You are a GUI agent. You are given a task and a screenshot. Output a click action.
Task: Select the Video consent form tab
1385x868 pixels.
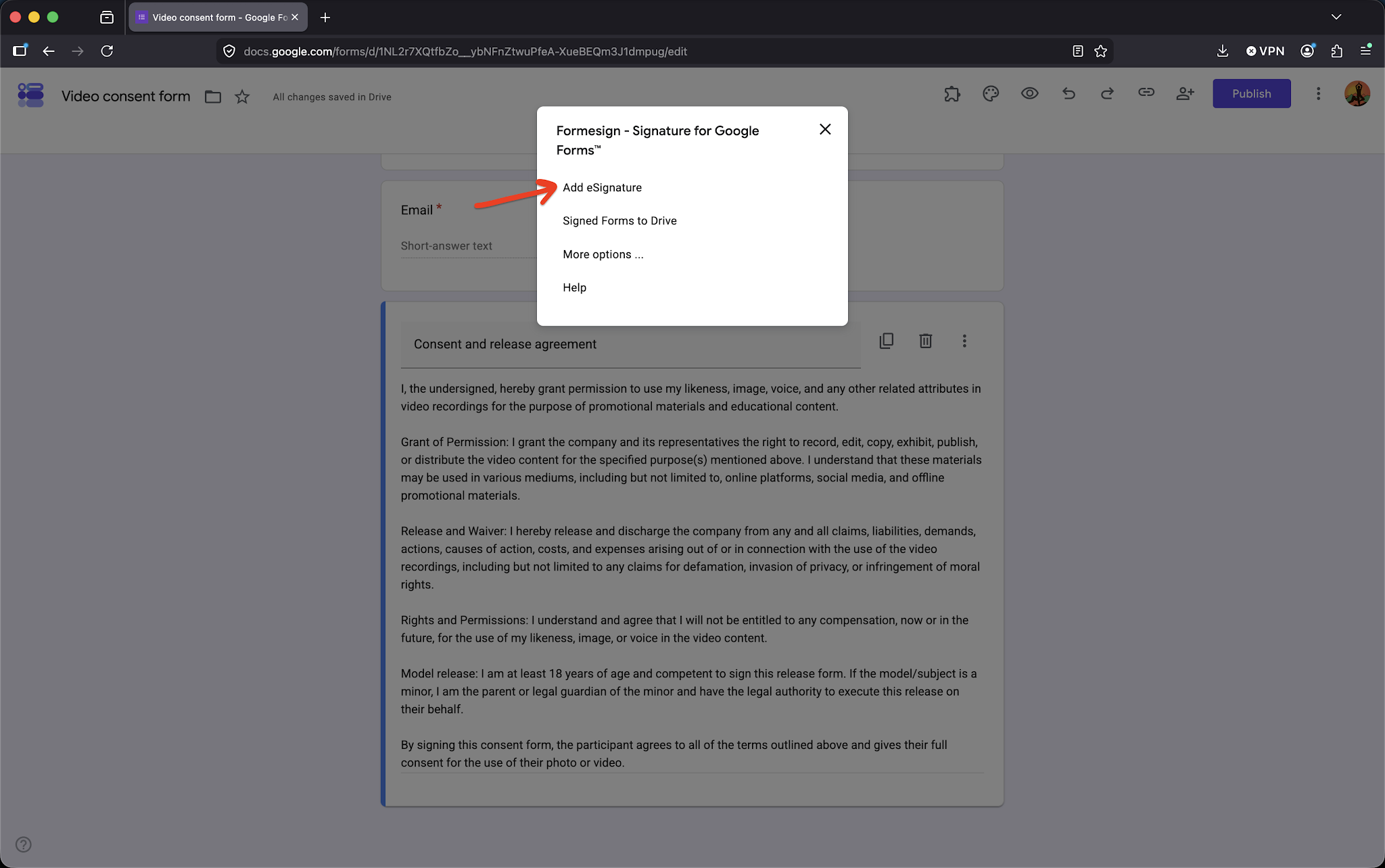pyautogui.click(x=218, y=18)
